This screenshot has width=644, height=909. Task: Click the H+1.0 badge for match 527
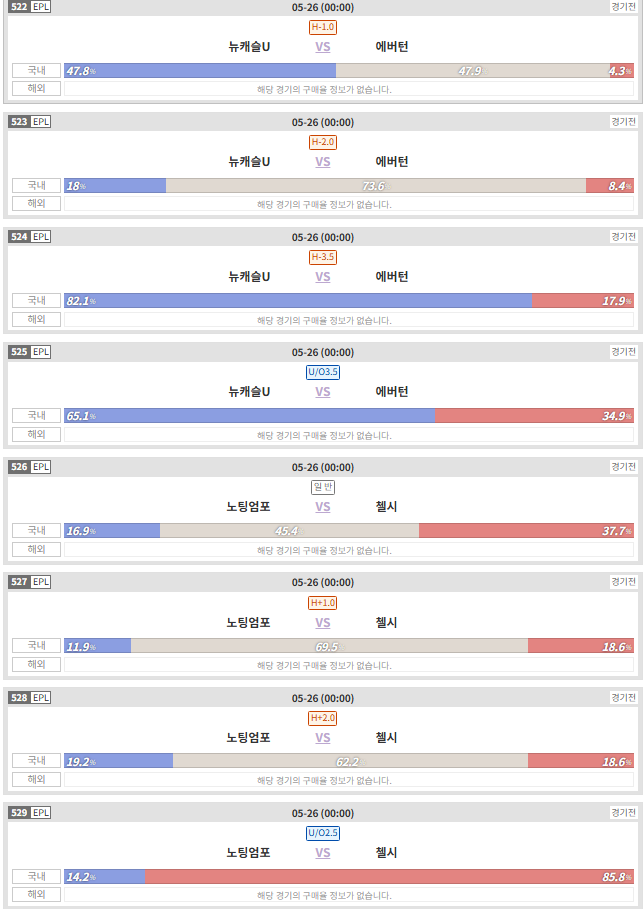tap(323, 603)
